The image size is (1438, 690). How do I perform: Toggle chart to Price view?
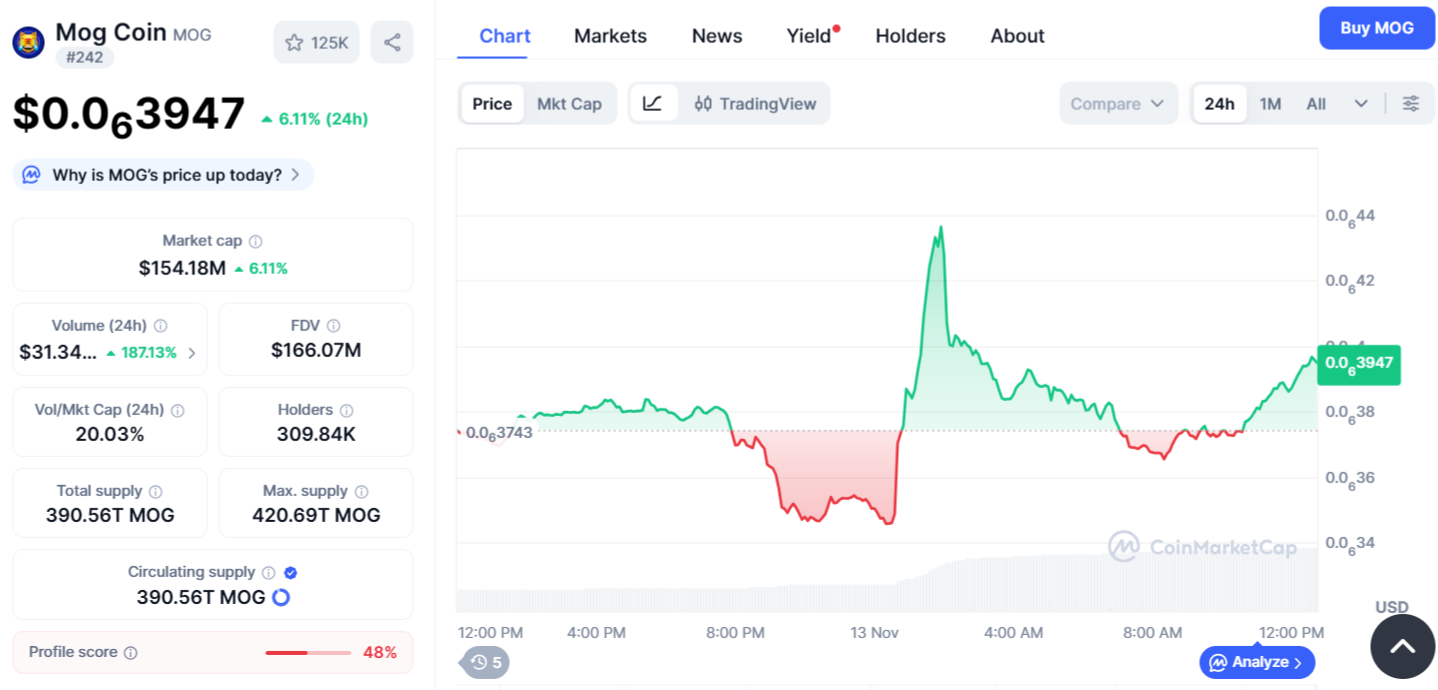(492, 104)
